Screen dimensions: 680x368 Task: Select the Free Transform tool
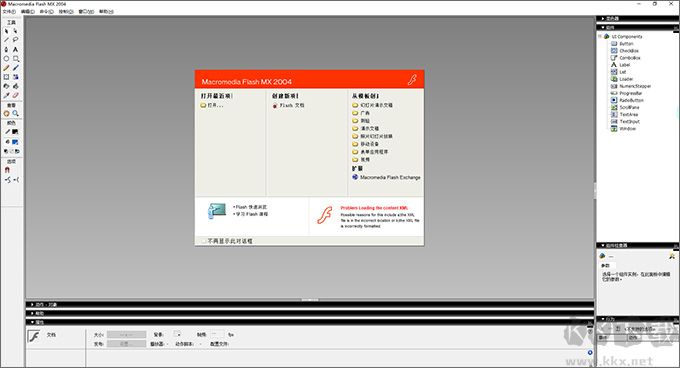click(x=7, y=77)
